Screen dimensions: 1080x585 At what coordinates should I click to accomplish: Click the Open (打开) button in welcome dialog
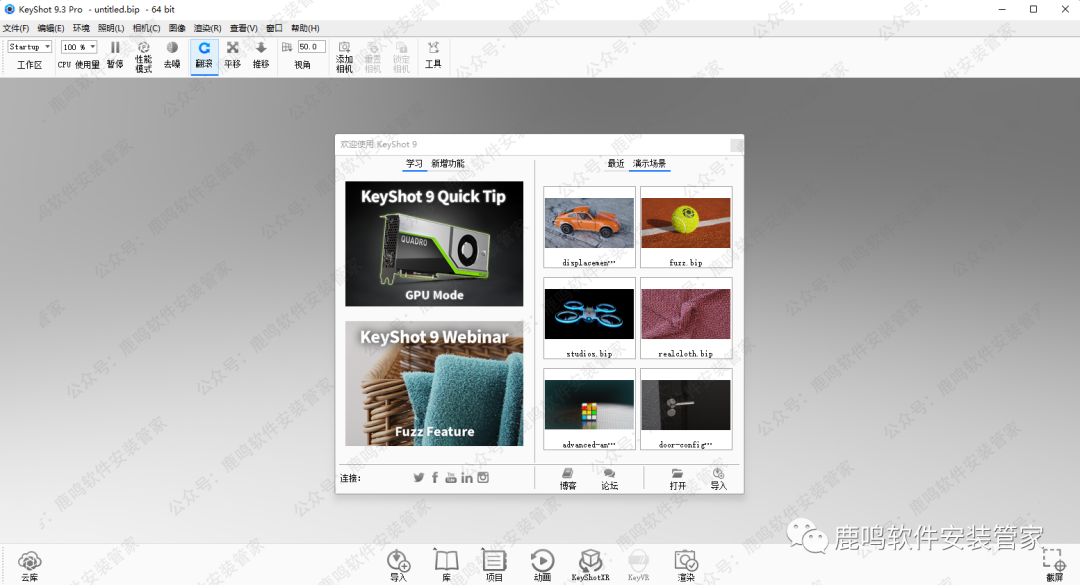tap(678, 478)
